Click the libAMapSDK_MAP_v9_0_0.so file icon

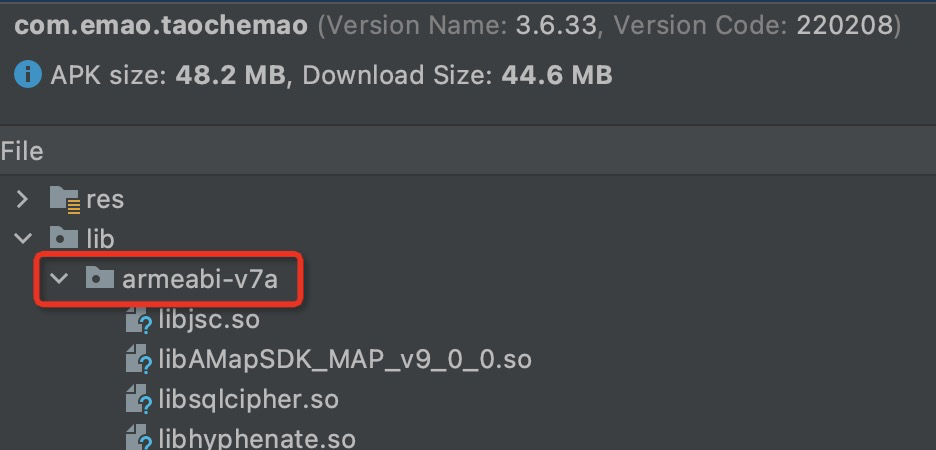(137, 359)
